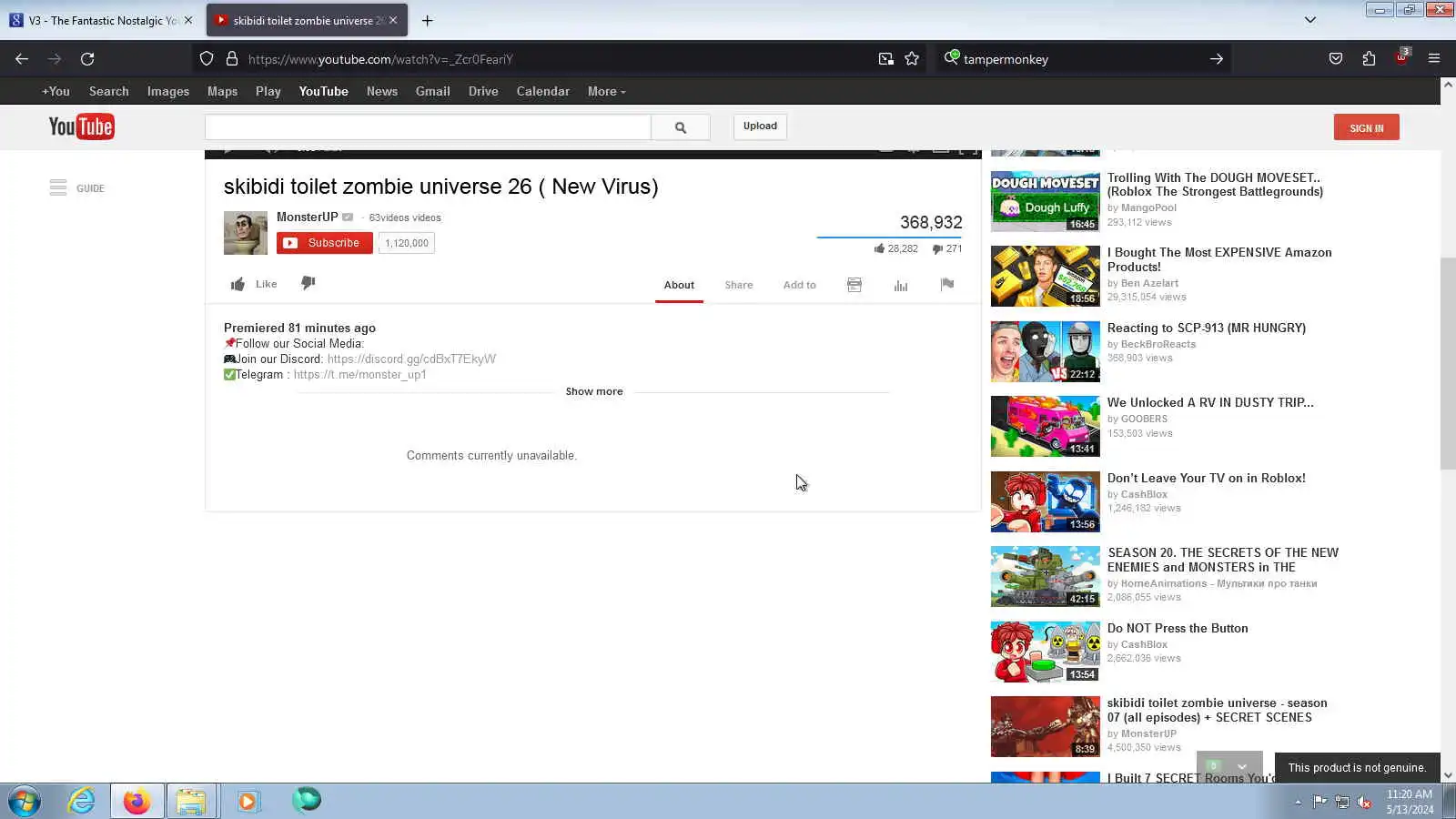
Task: Click the volume icon in system tray
Action: [1364, 802]
